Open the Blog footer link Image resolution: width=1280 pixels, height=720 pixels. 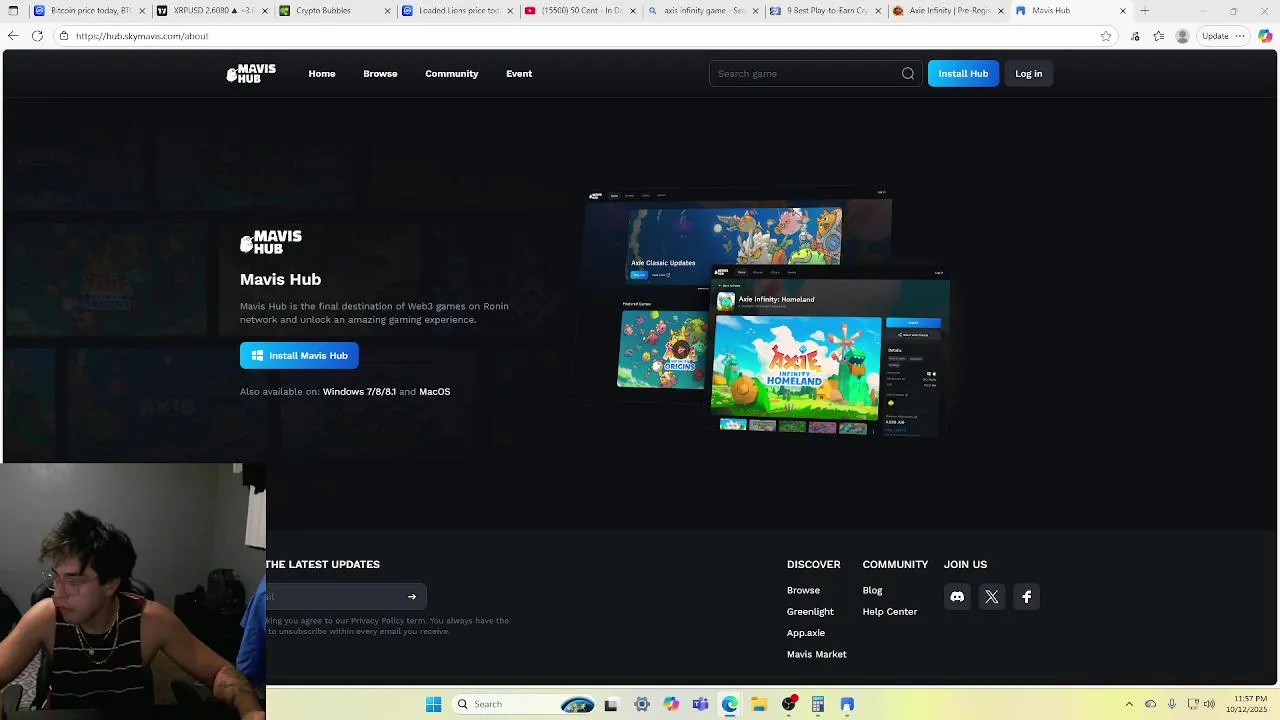[872, 590]
